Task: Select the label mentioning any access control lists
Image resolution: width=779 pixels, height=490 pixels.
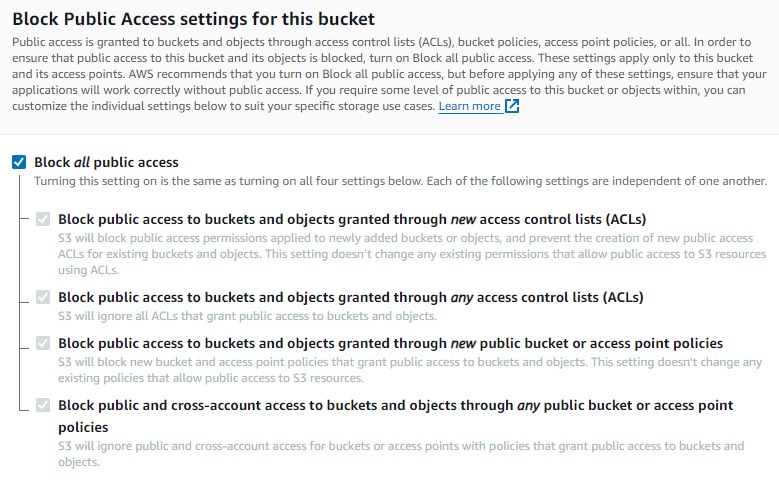Action: (350, 297)
